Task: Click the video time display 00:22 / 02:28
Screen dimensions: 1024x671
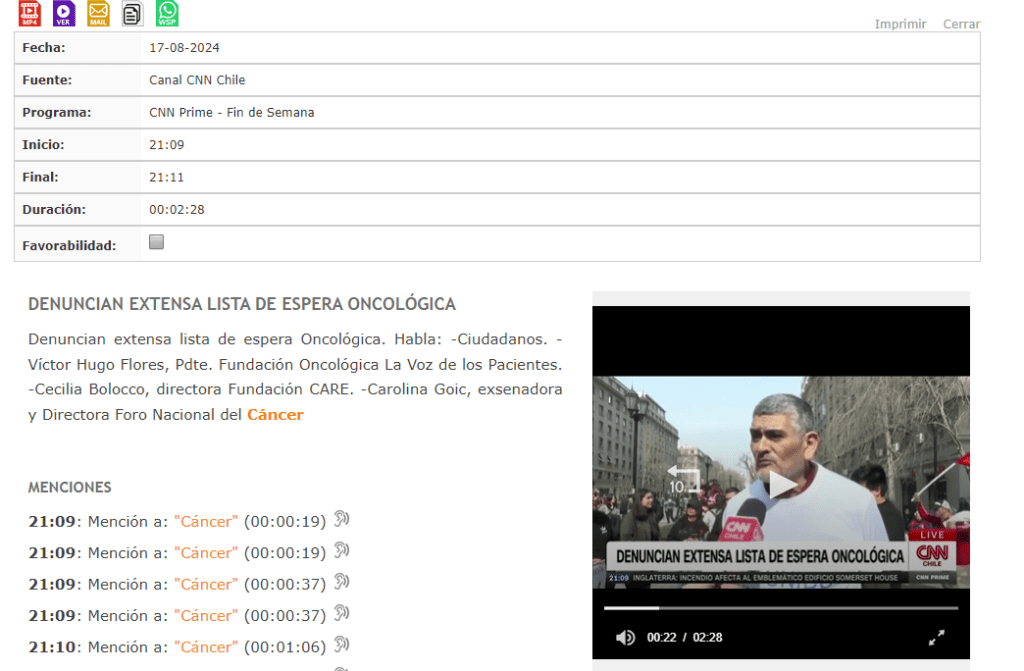Action: [x=684, y=638]
